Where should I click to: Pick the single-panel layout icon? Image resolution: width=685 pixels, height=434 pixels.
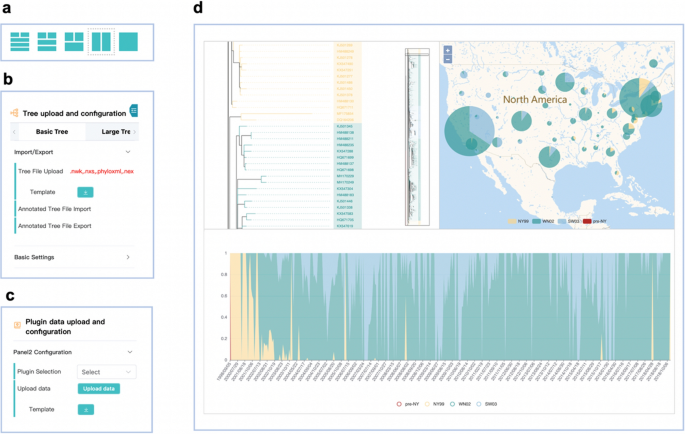click(128, 41)
